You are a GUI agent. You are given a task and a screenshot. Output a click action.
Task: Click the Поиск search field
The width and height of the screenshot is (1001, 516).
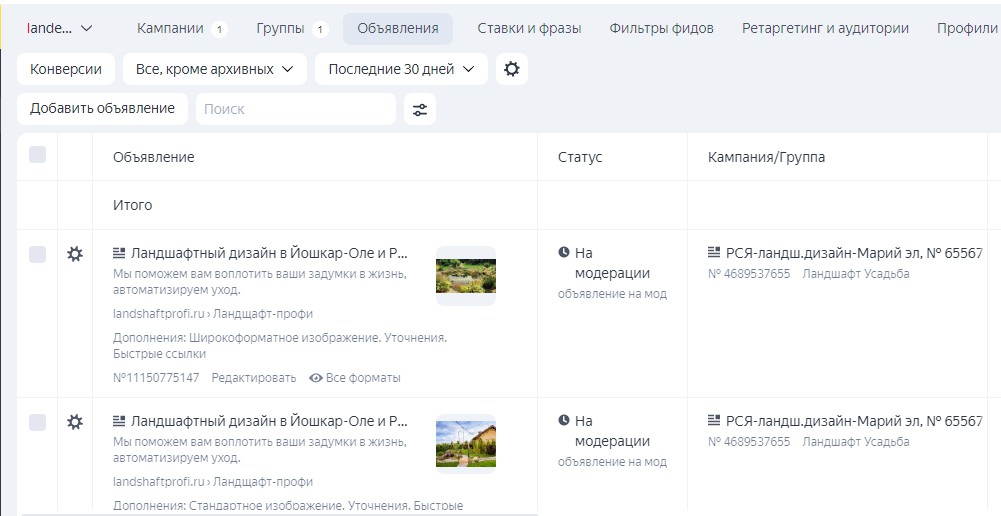[295, 109]
